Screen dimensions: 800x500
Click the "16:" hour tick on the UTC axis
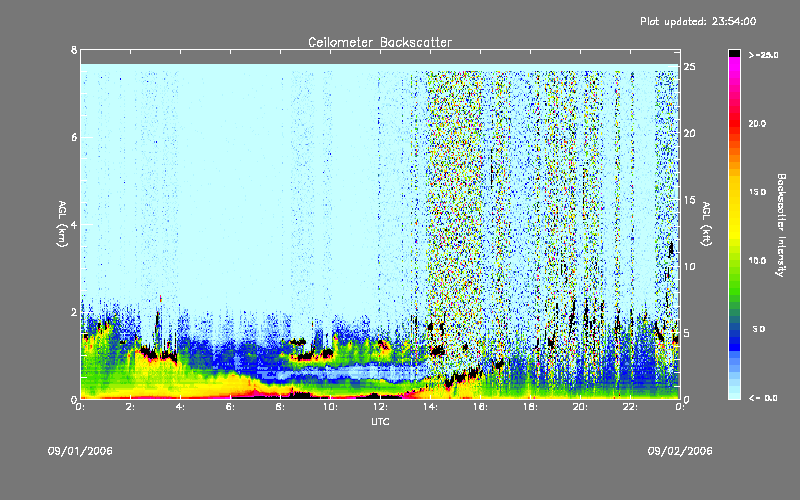pos(480,407)
